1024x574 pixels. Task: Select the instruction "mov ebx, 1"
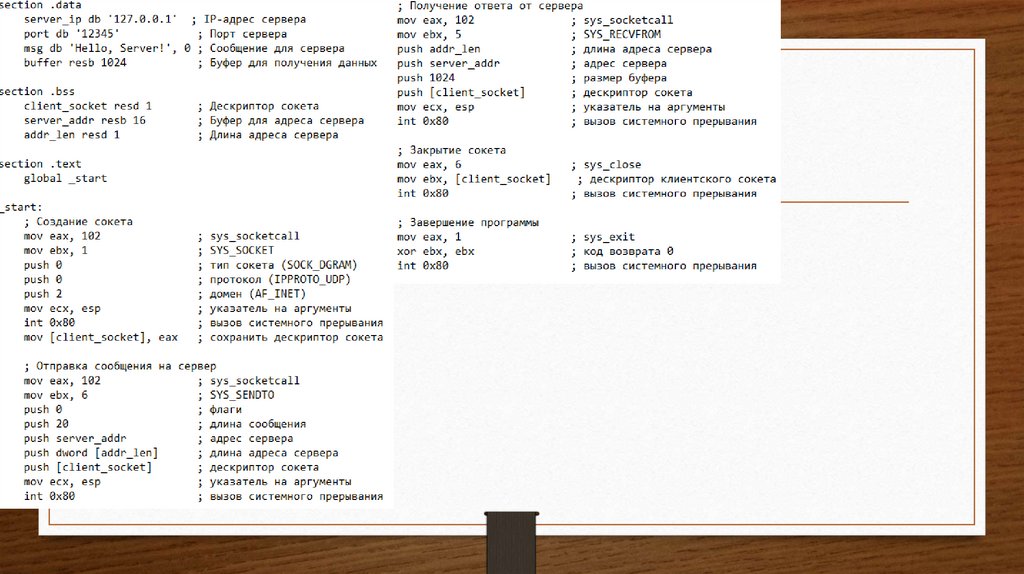[x=56, y=250]
